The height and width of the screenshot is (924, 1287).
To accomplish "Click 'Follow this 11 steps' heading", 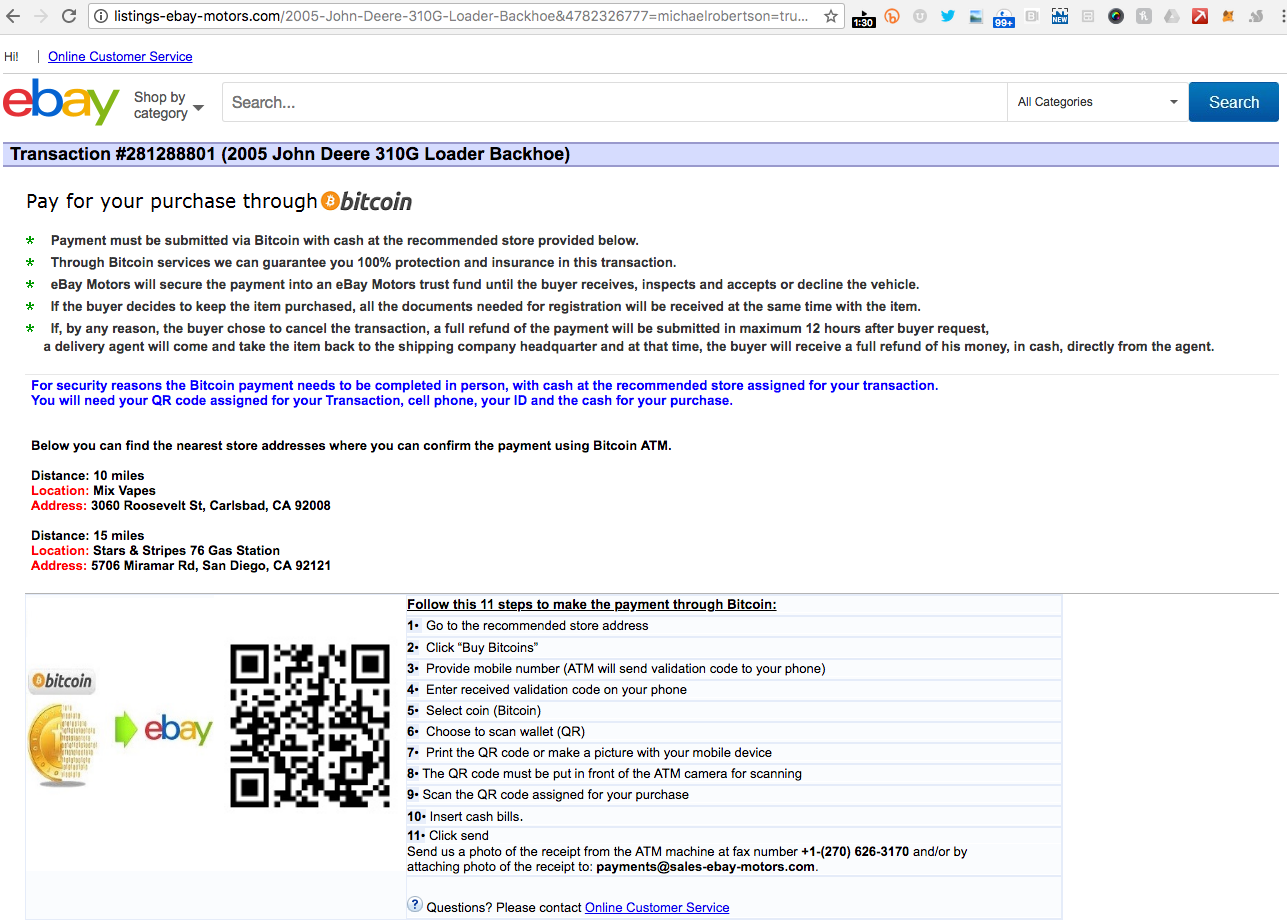I will [x=592, y=604].
